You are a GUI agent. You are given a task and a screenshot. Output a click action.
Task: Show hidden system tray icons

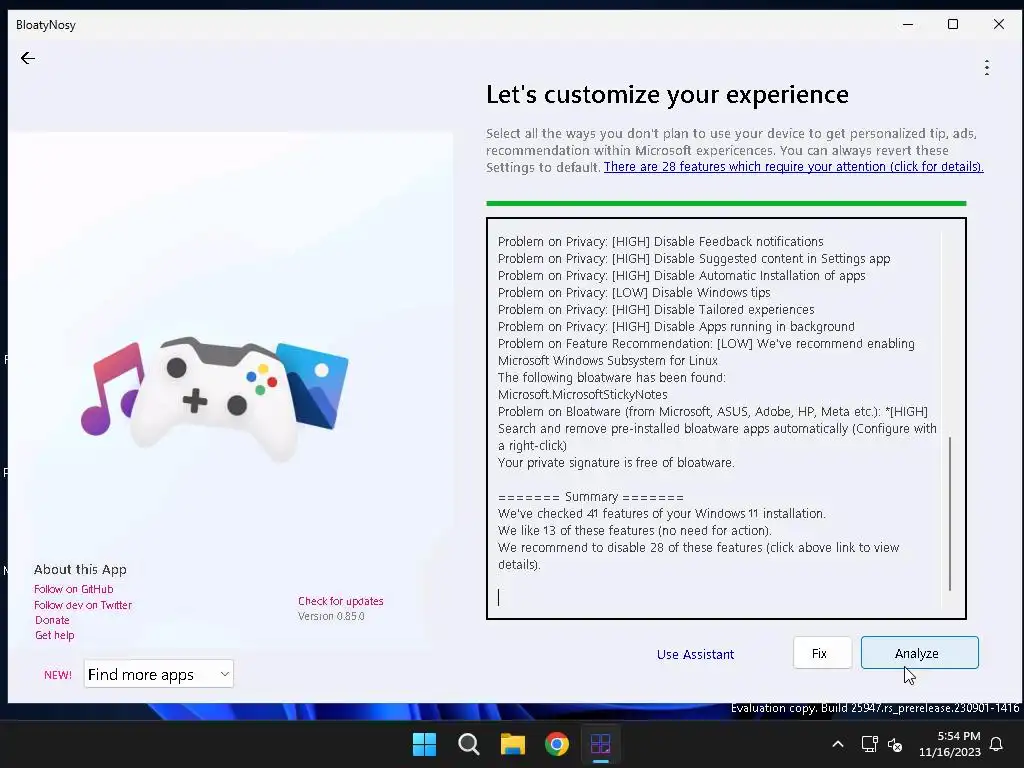click(838, 744)
